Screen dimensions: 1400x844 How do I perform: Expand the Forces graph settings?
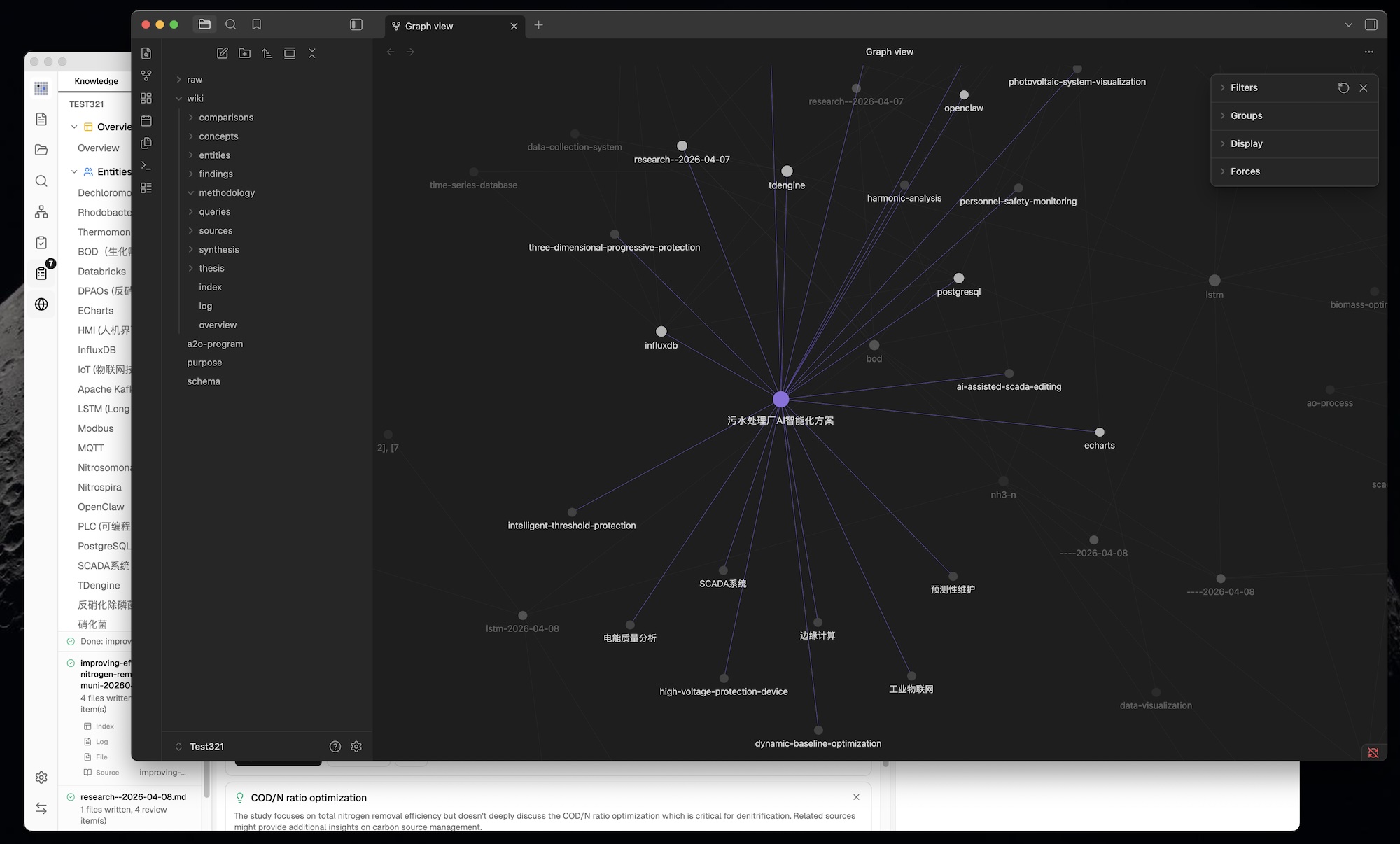tap(1245, 171)
